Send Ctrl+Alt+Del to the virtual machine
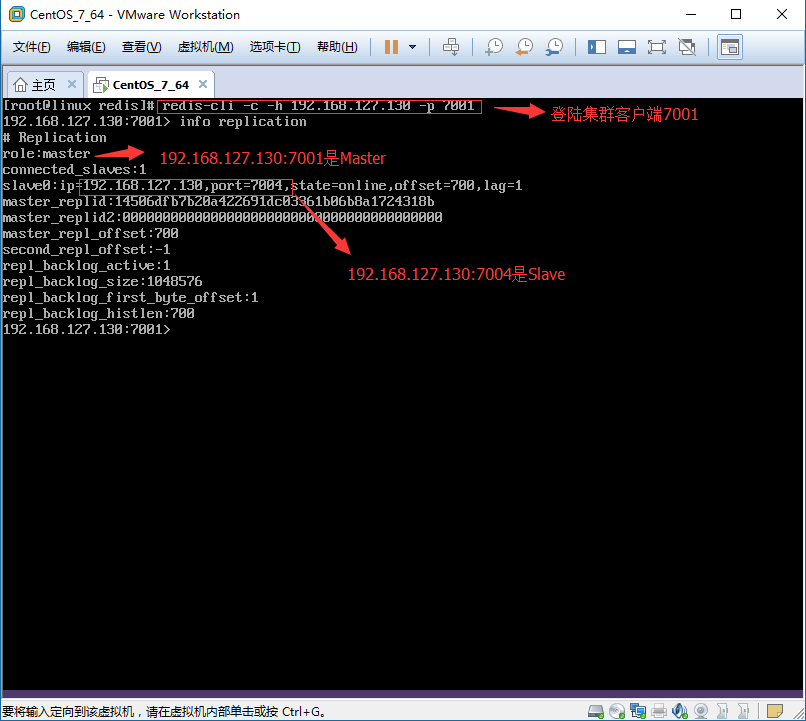This screenshot has width=806, height=721. pos(451,47)
